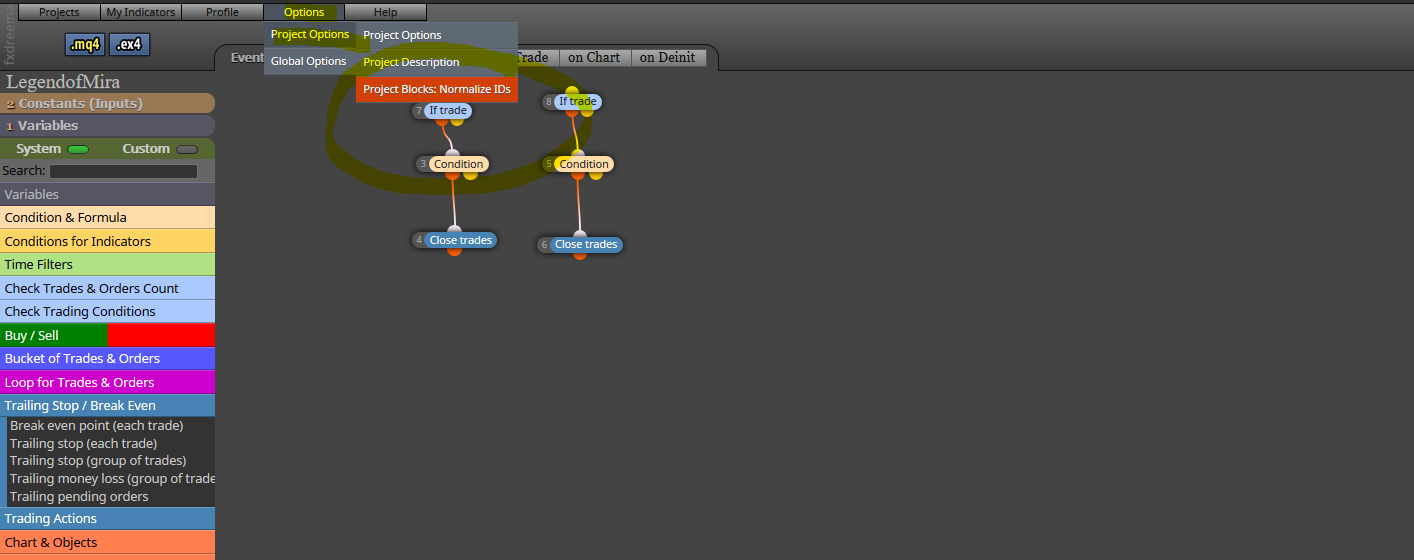The height and width of the screenshot is (560, 1414).
Task: Expand the Trading Actions category
Action: 107,518
